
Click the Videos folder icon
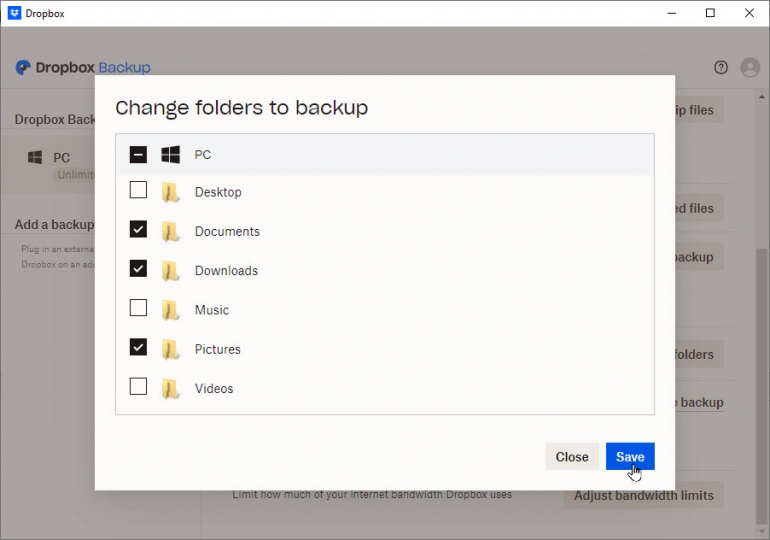(x=170, y=388)
